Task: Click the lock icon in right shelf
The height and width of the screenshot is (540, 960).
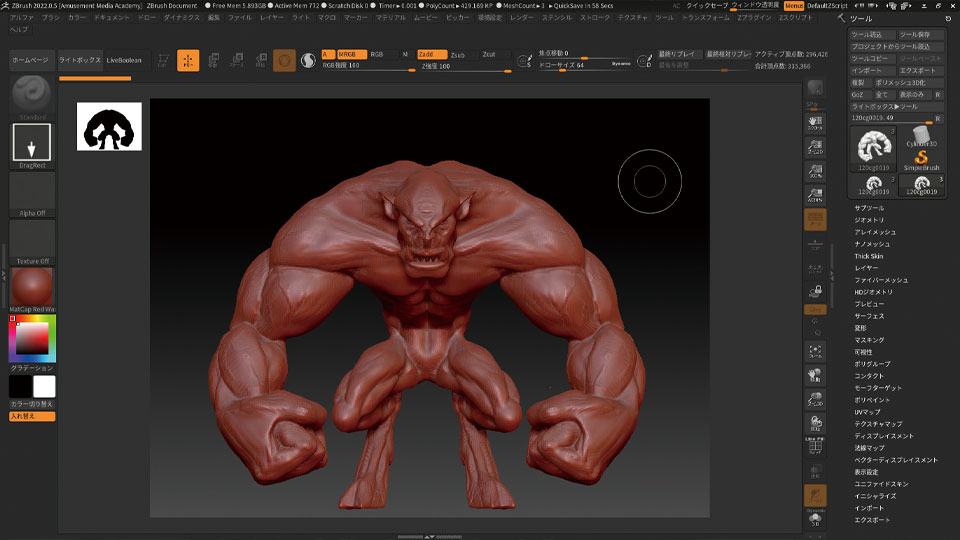Action: point(816,290)
